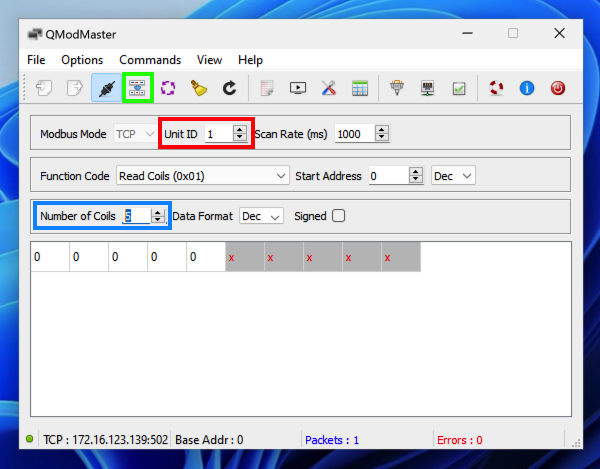Click the Scan Rate (ms) input field

[x=355, y=134]
